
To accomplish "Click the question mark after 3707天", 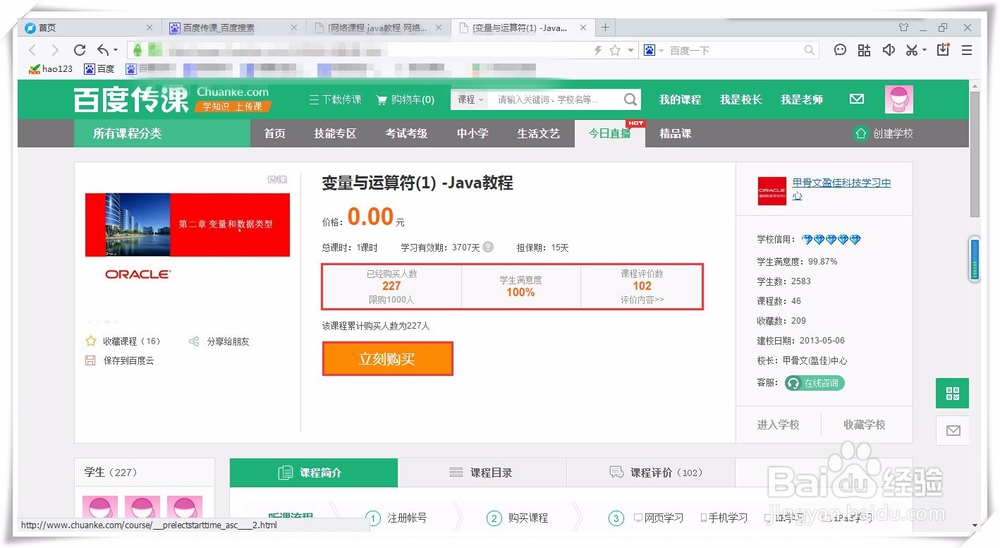I will pos(488,247).
